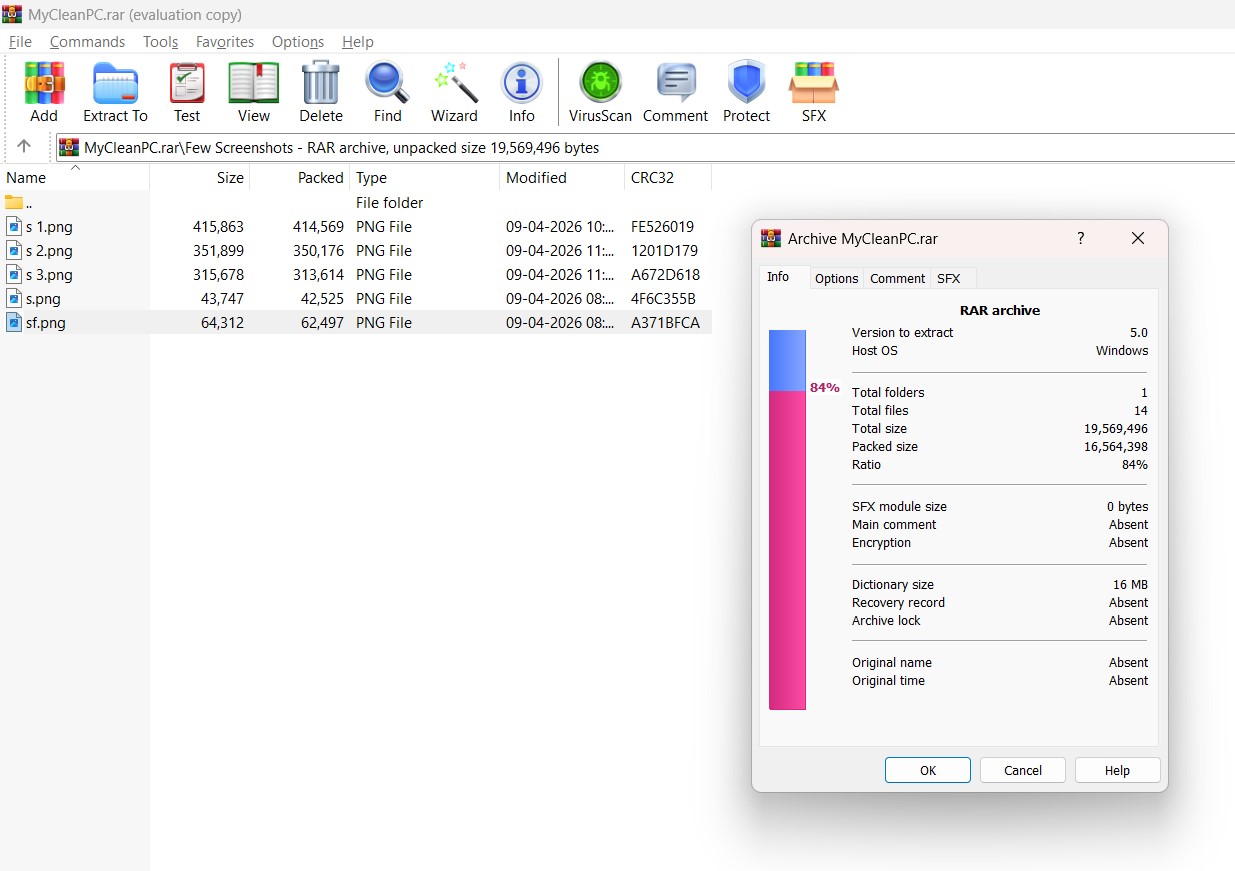Sort files by Packed column header
This screenshot has height=871, width=1235.
pos(300,178)
